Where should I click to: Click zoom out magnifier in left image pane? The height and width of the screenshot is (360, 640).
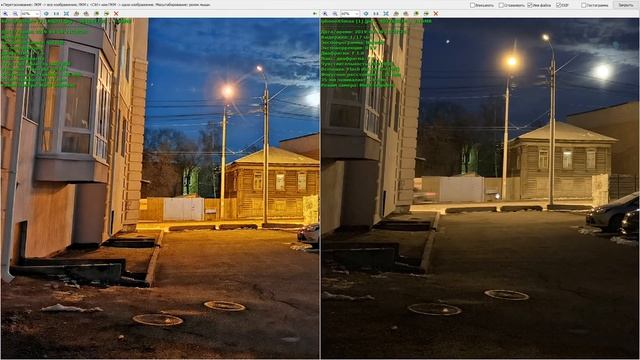point(15,13)
